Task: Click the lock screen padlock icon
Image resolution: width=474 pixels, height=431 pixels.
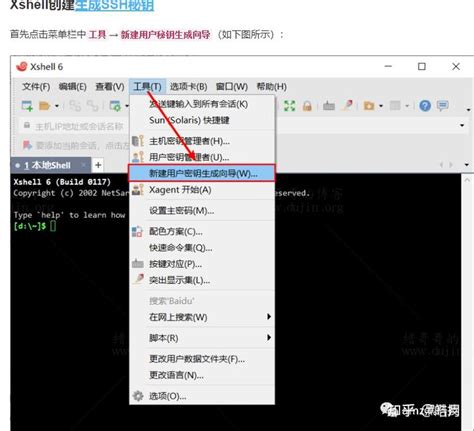Action: 307,106
